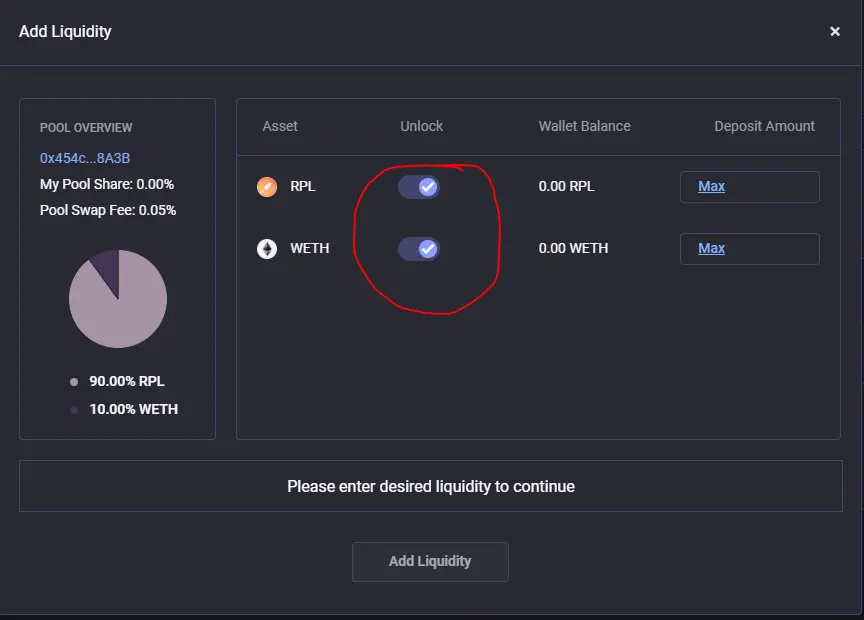Click the Deposit Amount column header
Image resolution: width=864 pixels, height=620 pixels.
click(x=764, y=126)
